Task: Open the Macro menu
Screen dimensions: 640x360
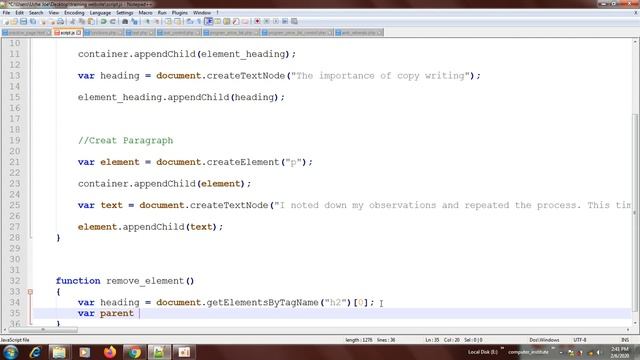Action: 145,13
